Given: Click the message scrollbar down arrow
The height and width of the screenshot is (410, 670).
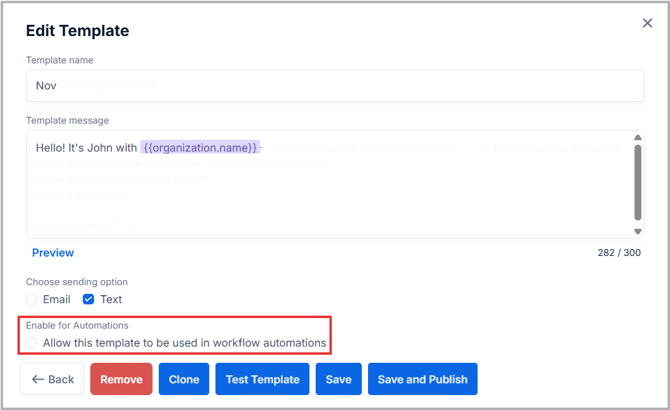Looking at the screenshot, I should click(637, 231).
